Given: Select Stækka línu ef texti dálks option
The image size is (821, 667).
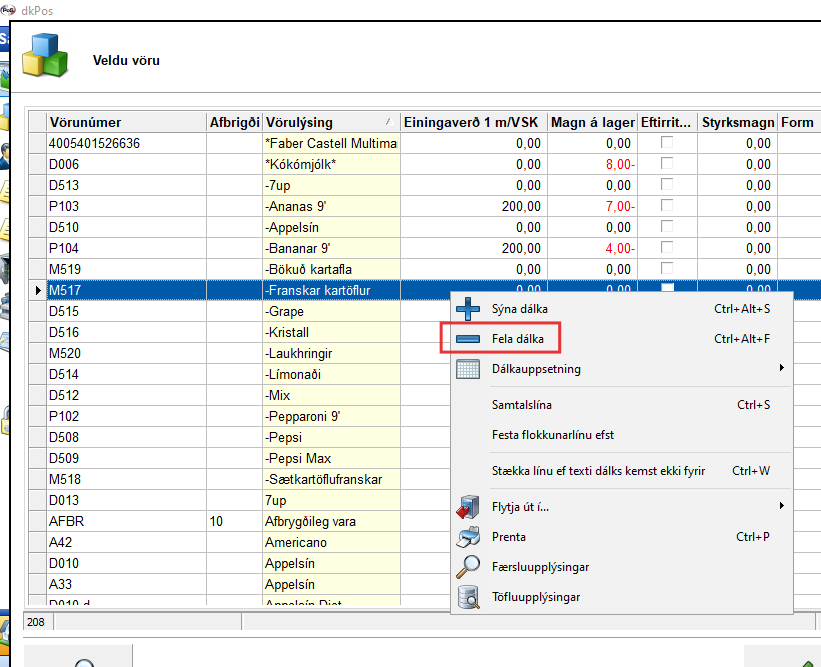Looking at the screenshot, I should tap(608, 470).
